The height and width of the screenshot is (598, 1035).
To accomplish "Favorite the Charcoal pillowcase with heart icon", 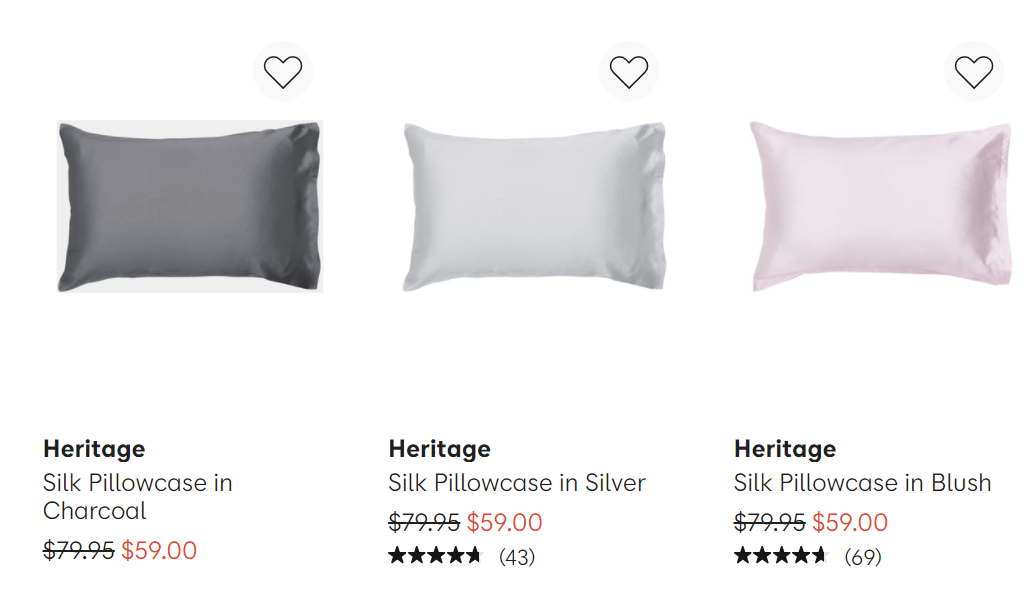I will coord(283,71).
